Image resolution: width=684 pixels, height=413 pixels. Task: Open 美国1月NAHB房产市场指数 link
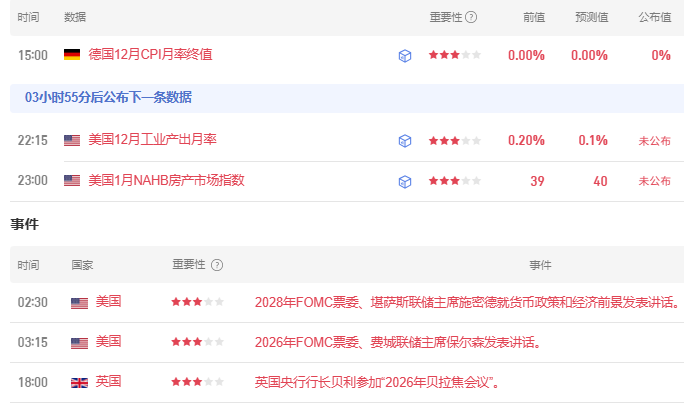pos(167,180)
